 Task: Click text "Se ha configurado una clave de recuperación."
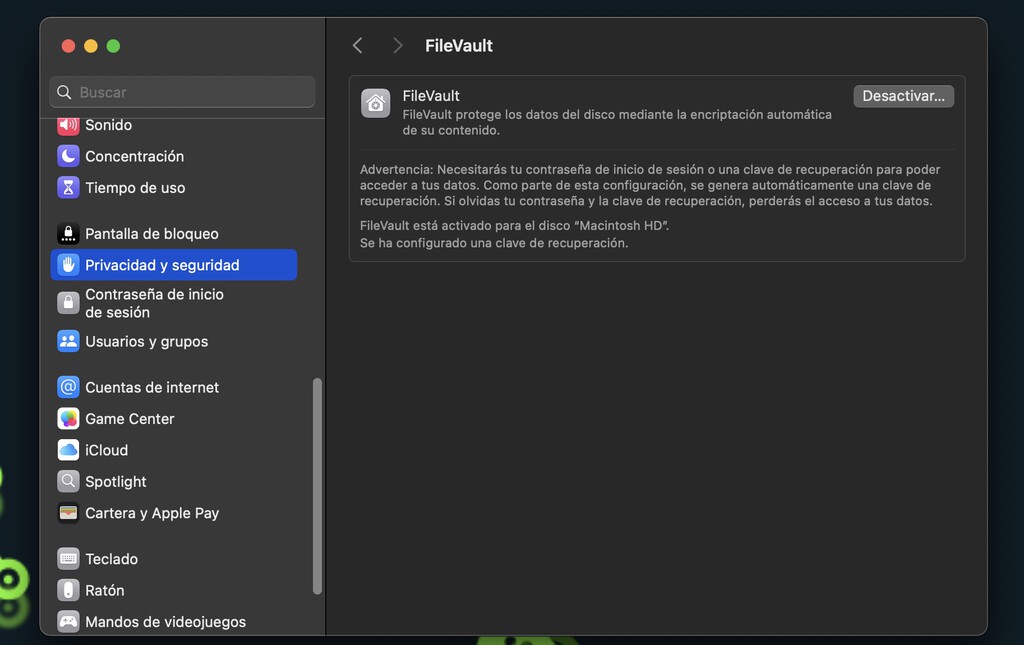(494, 243)
